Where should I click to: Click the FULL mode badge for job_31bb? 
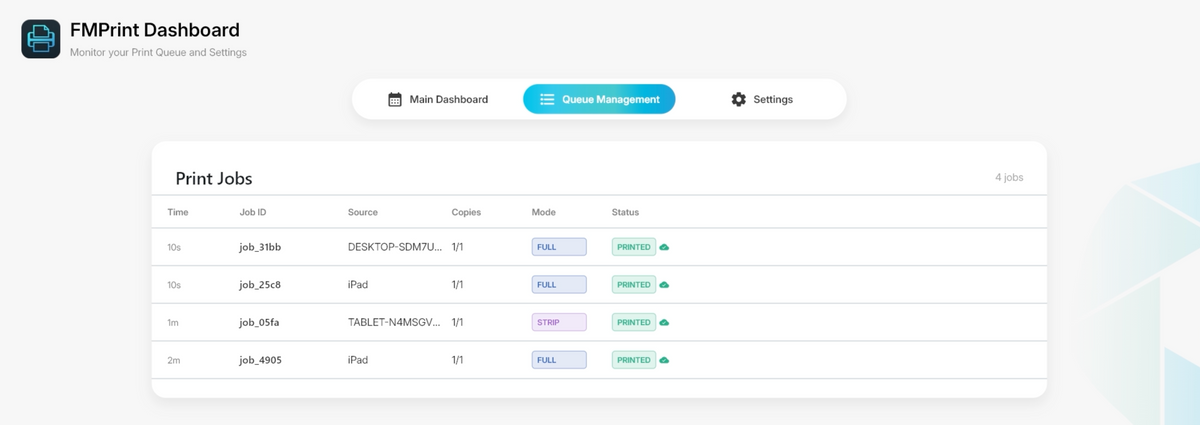(559, 247)
